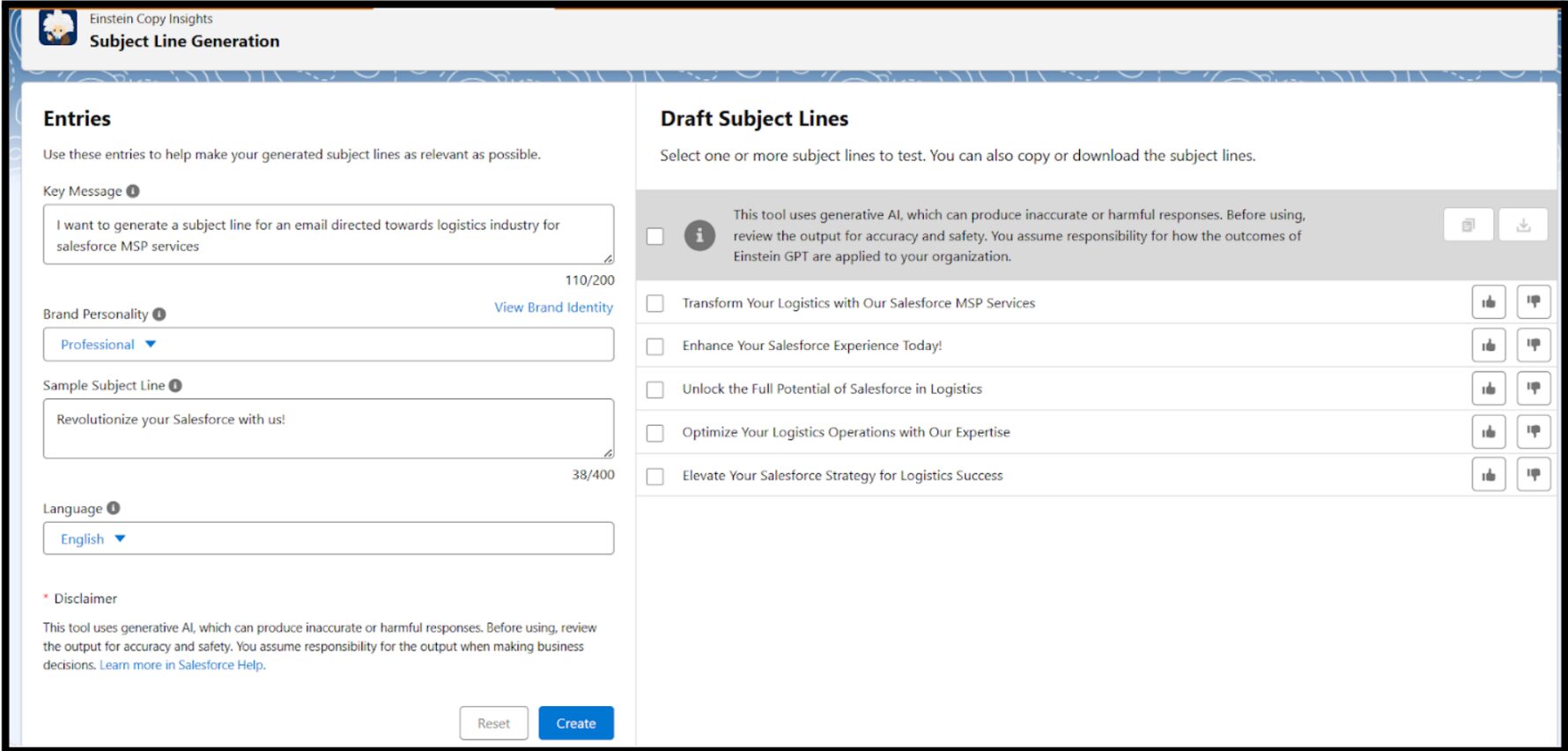Image resolution: width=1568 pixels, height=751 pixels.
Task: Thumbs up 'Optimize Your Logistics Operations with Our Expertise'
Action: [x=1489, y=432]
